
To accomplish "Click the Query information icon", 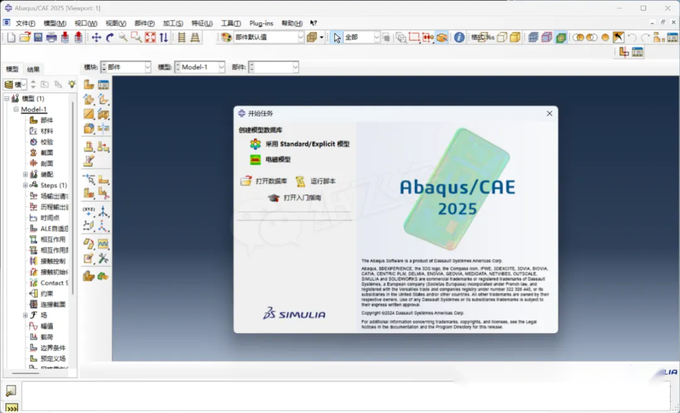I will coord(459,37).
